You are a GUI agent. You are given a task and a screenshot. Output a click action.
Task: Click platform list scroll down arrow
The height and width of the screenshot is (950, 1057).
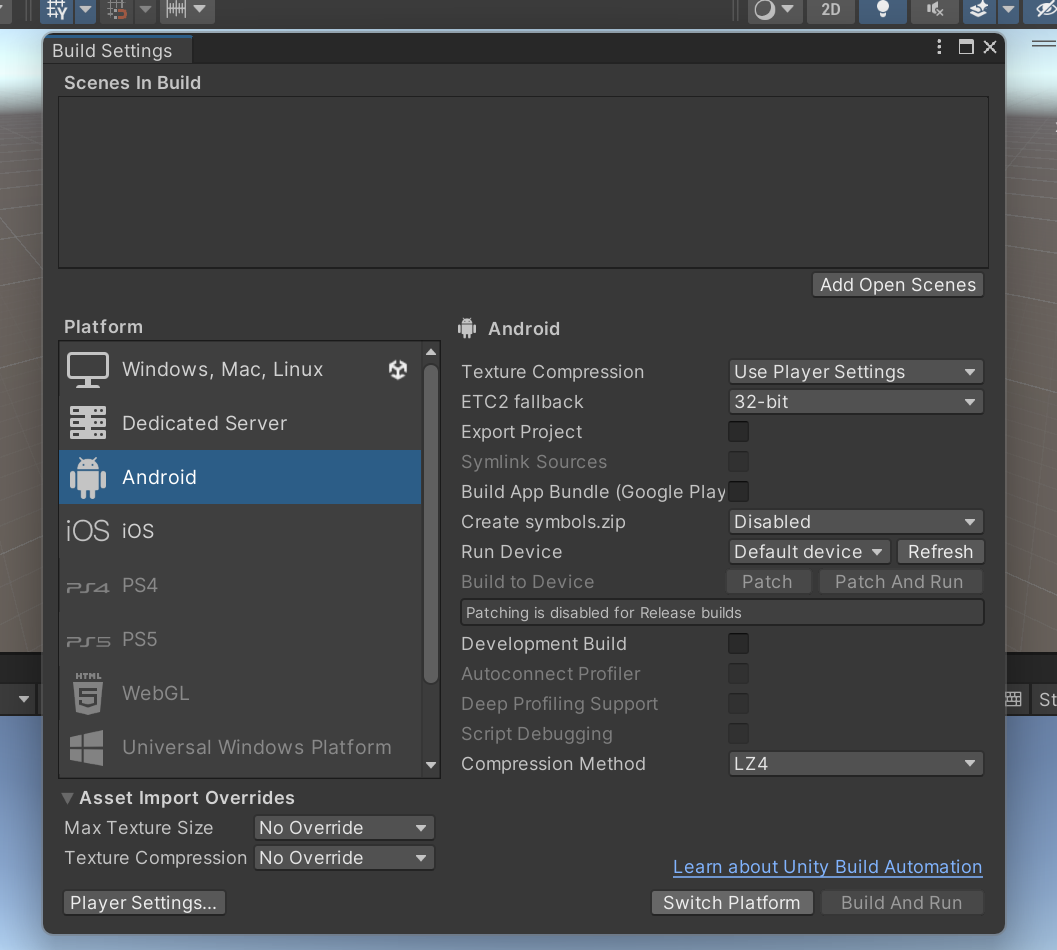(x=431, y=765)
